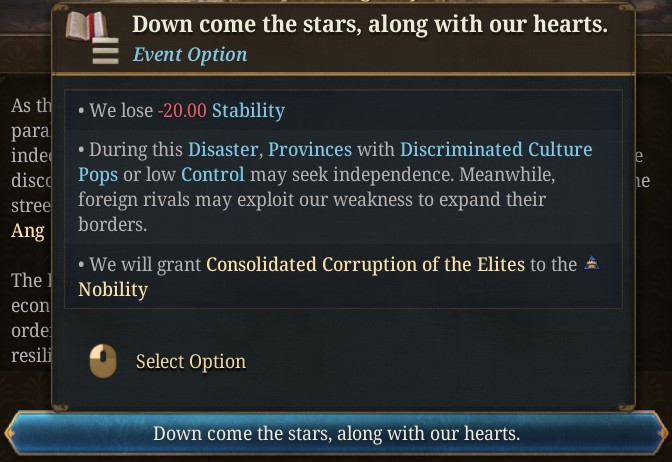Click the 'Pops' link text
This screenshot has width=672, height=462.
[x=98, y=175]
